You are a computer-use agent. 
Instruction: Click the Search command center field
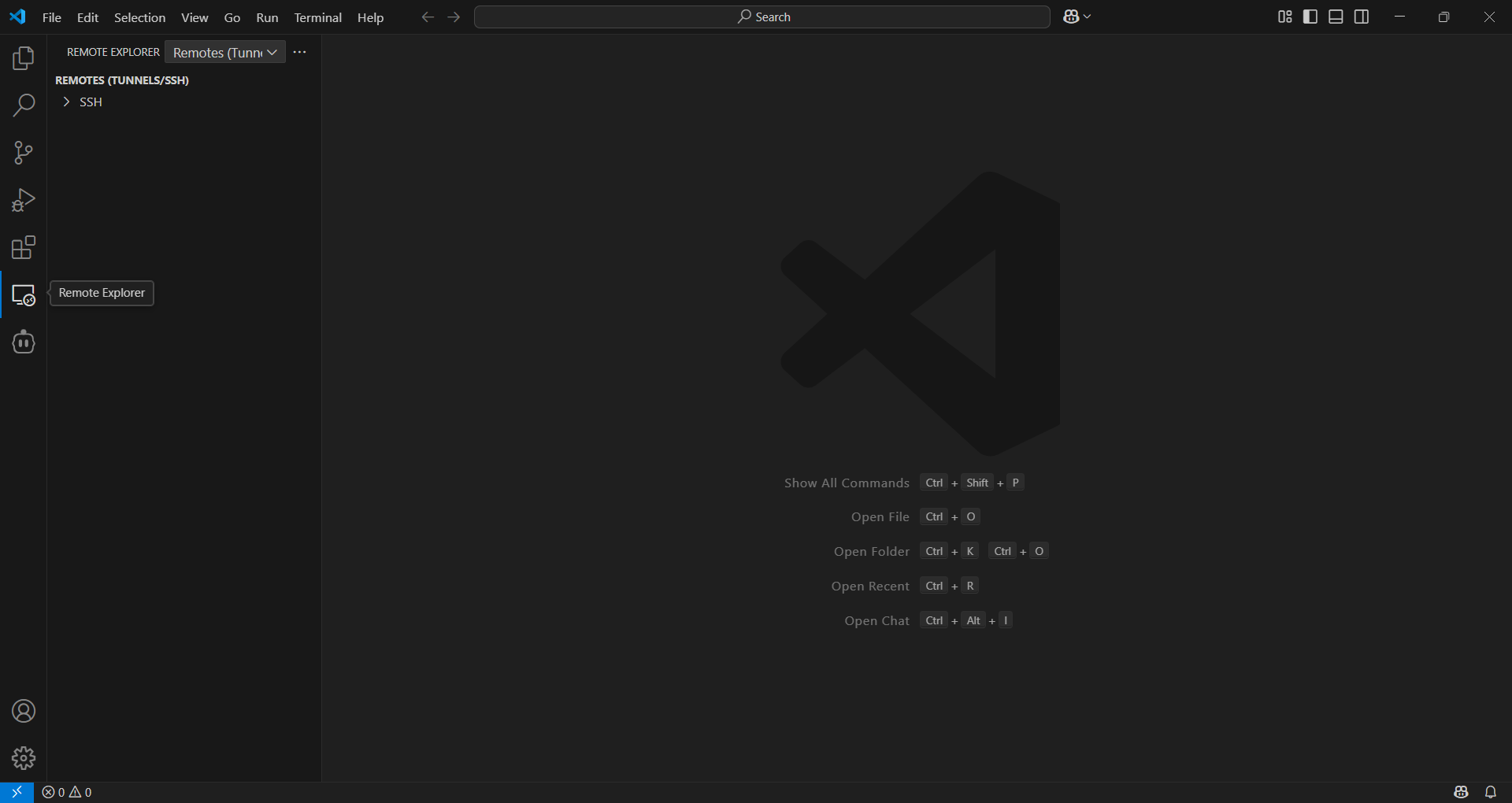pyautogui.click(x=762, y=17)
